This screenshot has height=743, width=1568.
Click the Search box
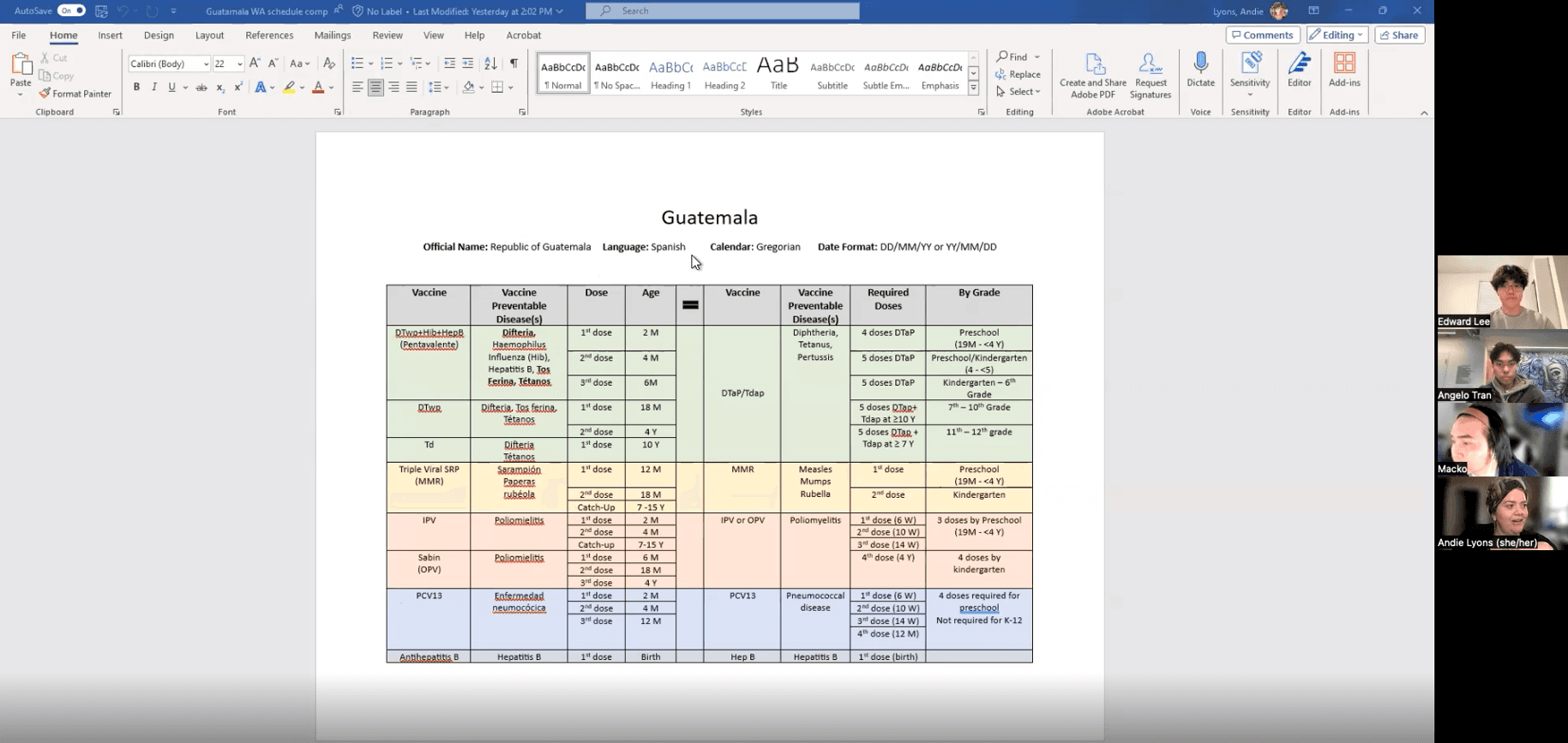point(723,11)
